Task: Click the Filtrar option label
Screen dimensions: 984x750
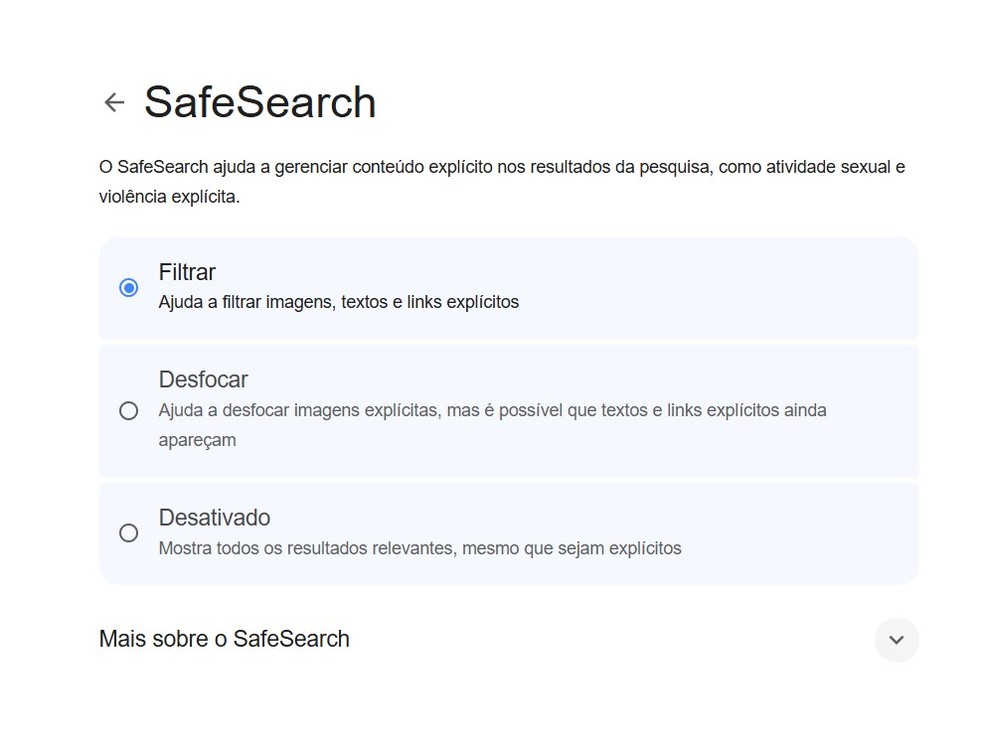Action: [x=186, y=272]
